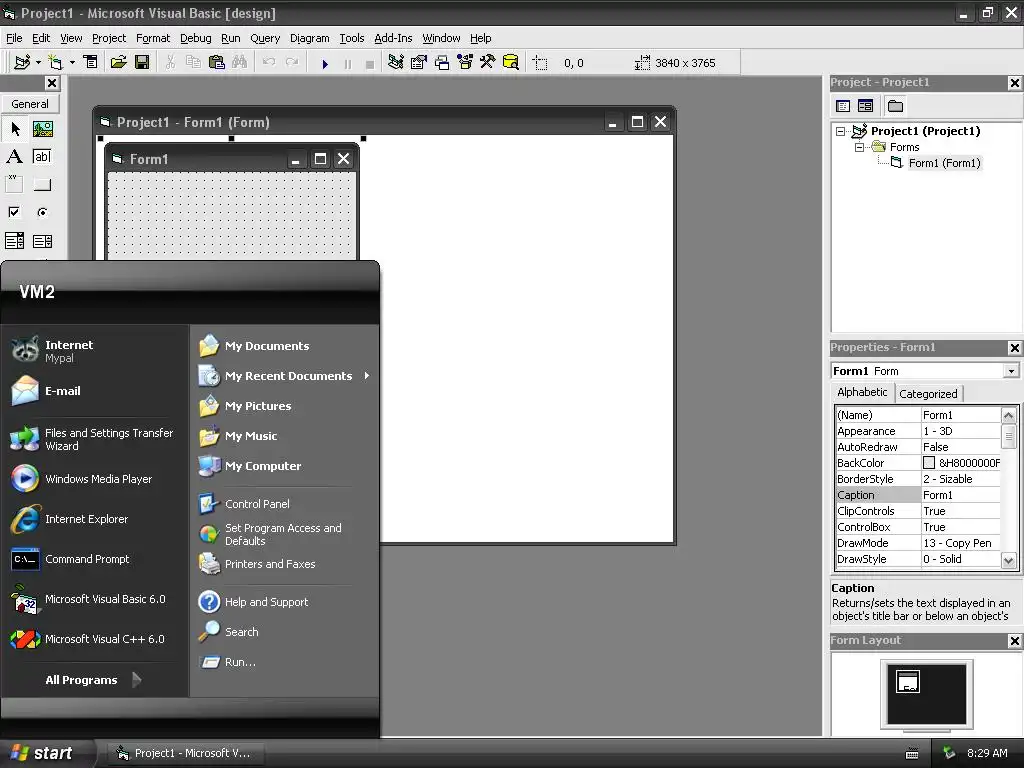Select the CheckBox control in the toolbox

[x=14, y=212]
